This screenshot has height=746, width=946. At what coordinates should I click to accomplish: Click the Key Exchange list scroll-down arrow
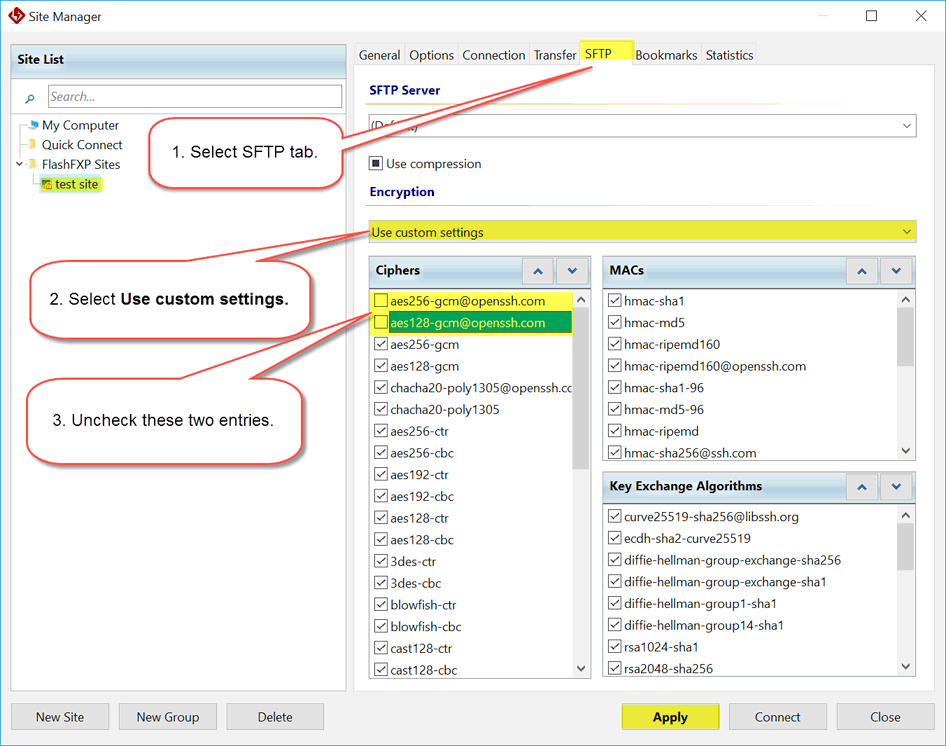click(x=905, y=666)
